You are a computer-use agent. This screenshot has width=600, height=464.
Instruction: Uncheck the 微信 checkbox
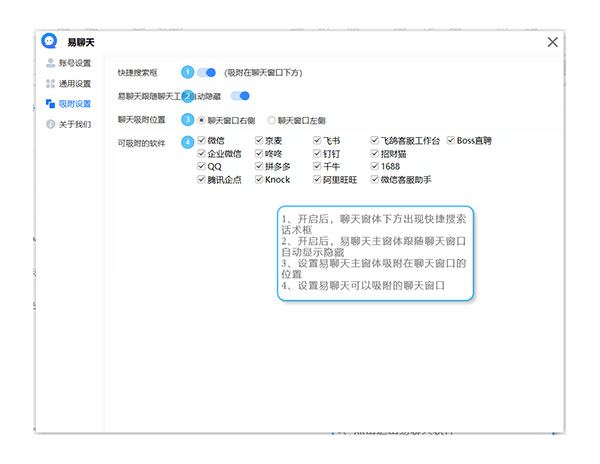point(201,140)
